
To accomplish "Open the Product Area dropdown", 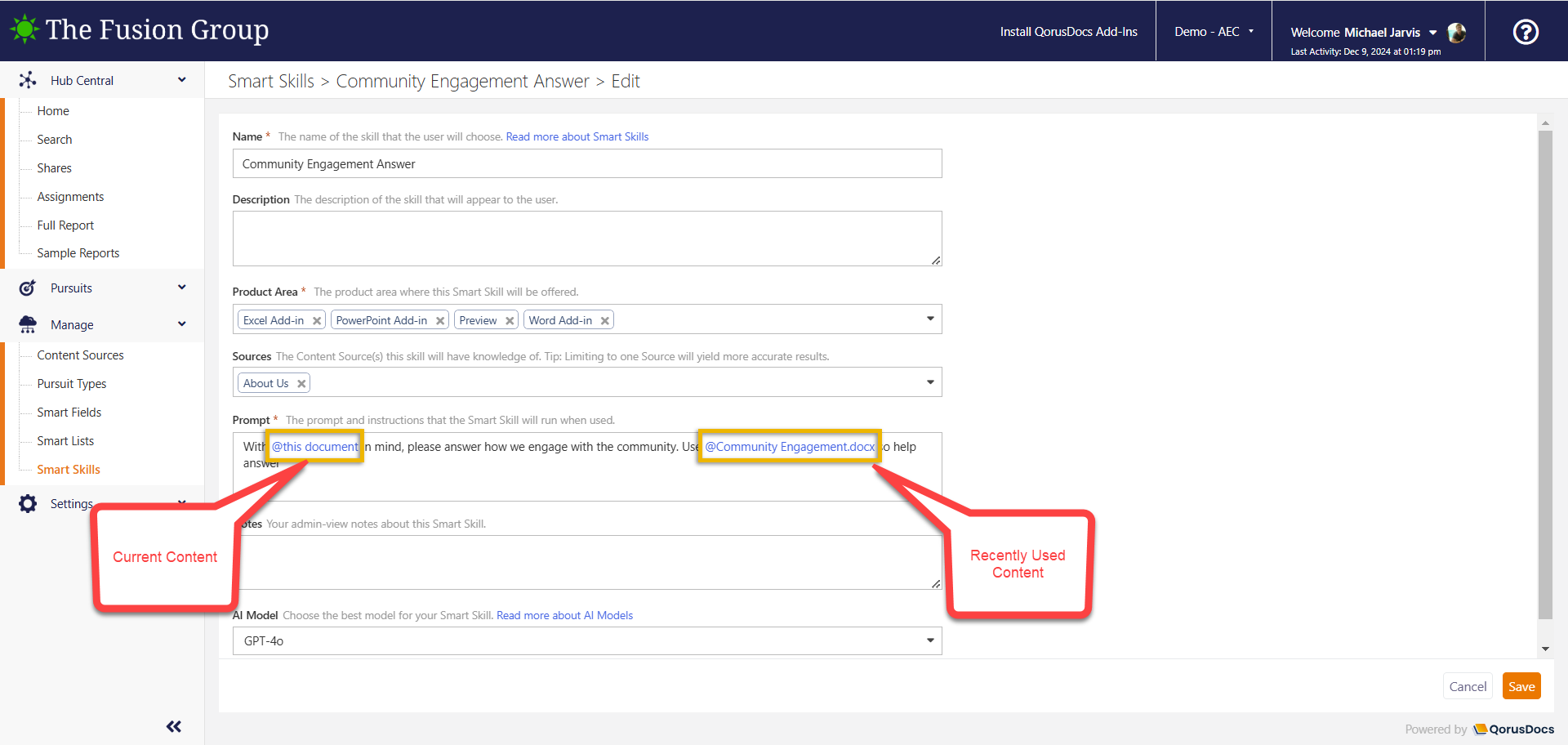I will [929, 319].
